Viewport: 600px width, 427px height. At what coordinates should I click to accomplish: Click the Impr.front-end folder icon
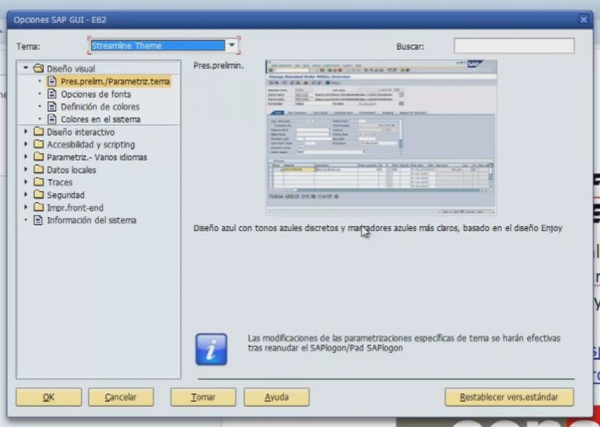tap(38, 207)
